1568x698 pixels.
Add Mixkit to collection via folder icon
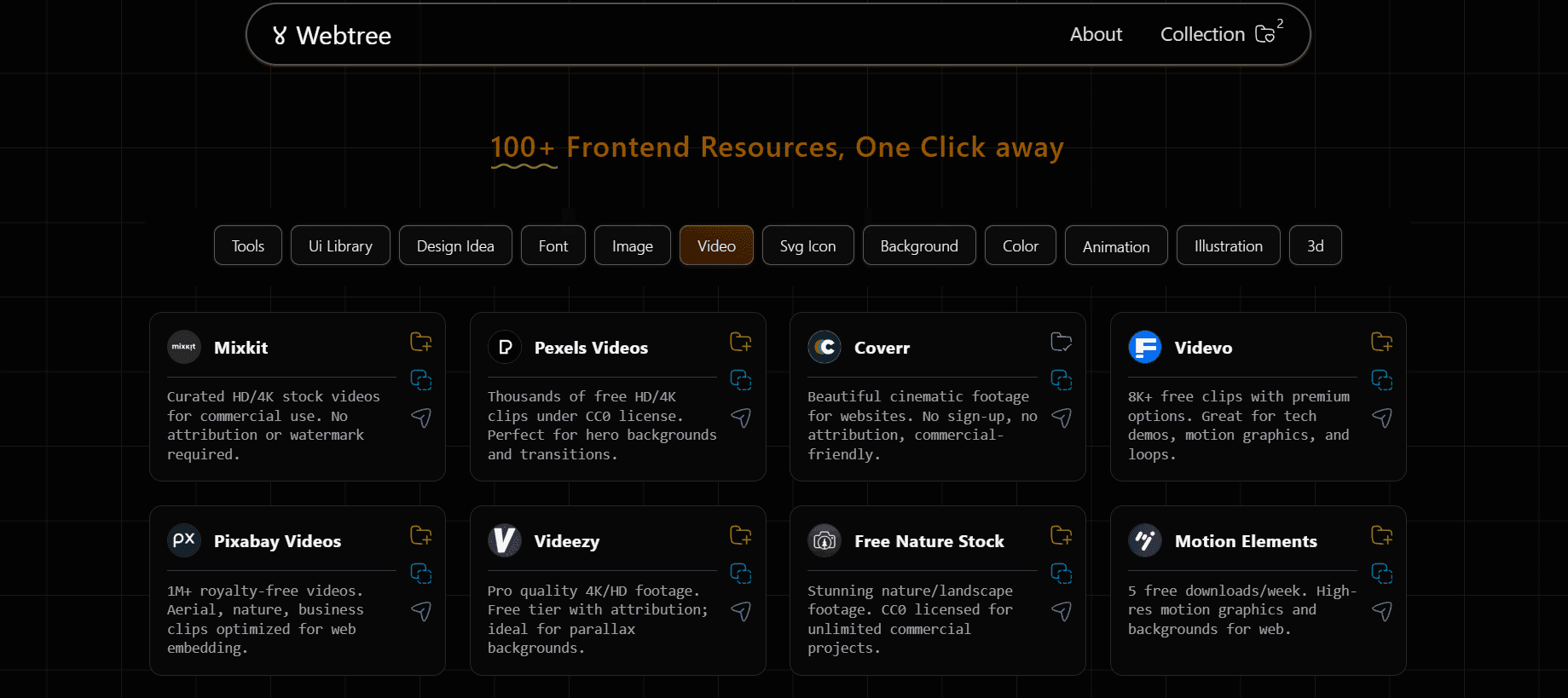point(421,342)
